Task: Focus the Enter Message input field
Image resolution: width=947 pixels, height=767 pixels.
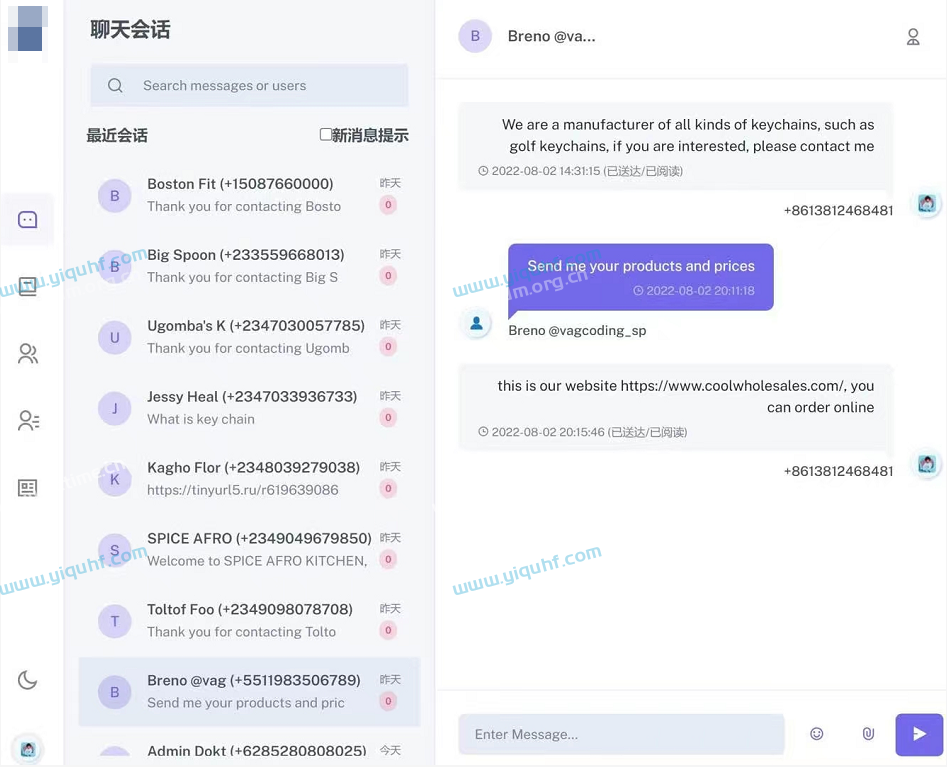Action: (x=621, y=734)
